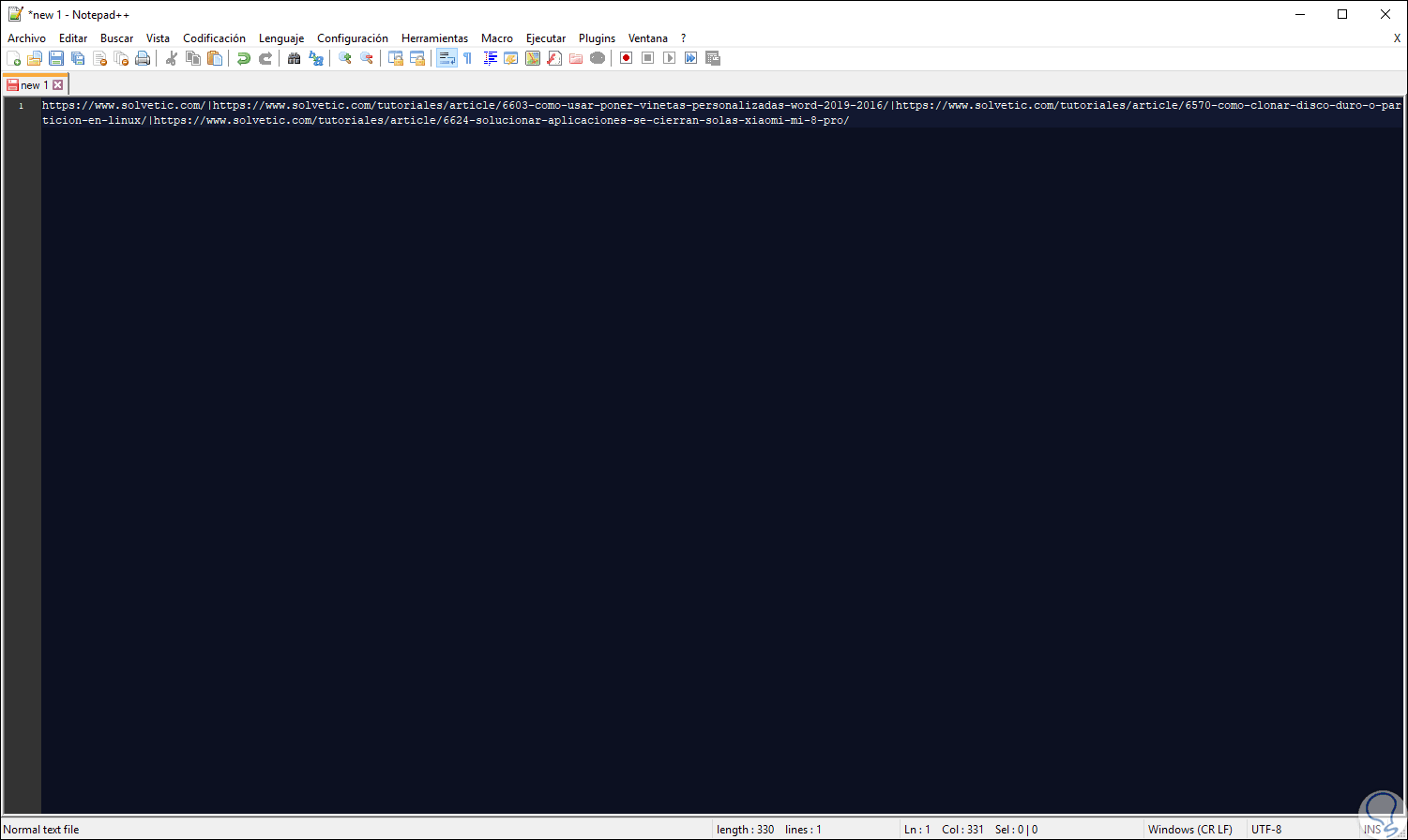The height and width of the screenshot is (840, 1408).
Task: Show all characters with pilcrow icon
Action: pyautogui.click(x=467, y=58)
